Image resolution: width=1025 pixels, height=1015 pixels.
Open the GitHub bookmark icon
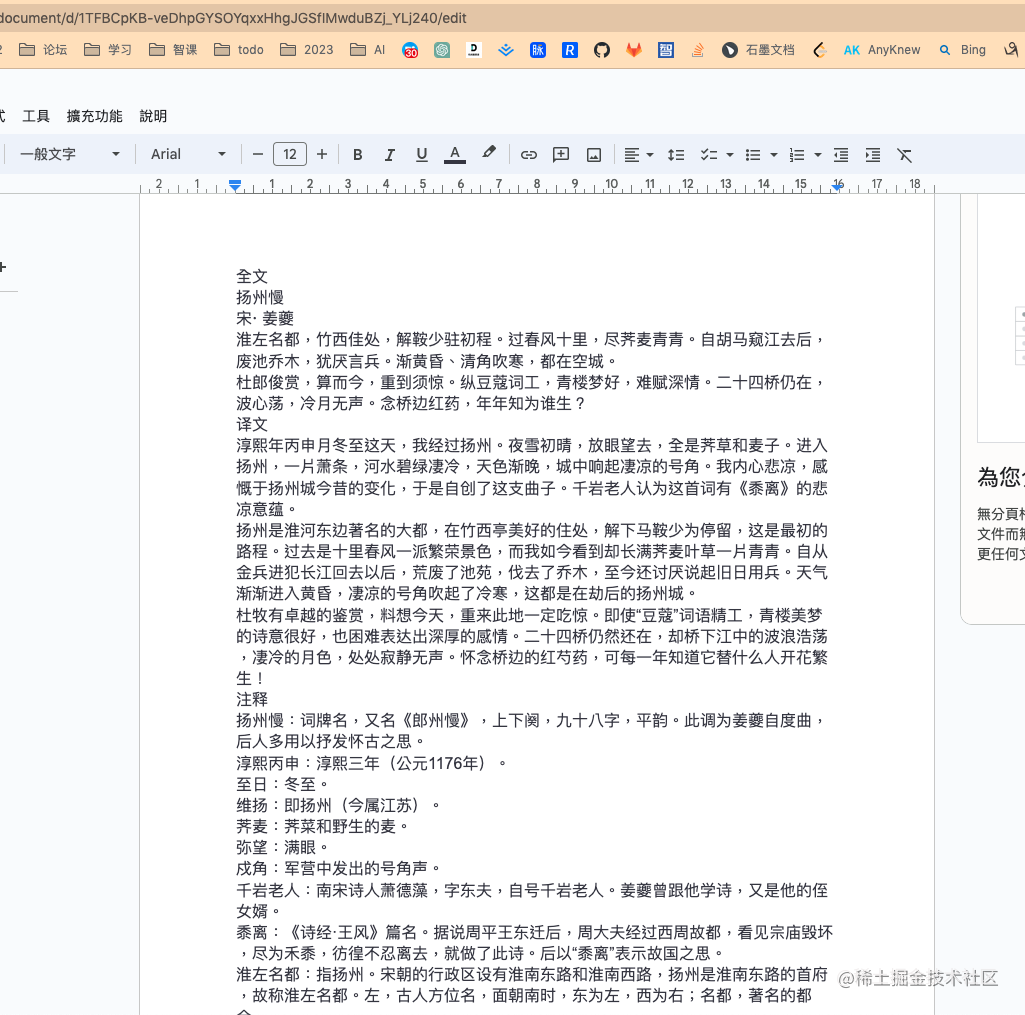click(x=602, y=50)
